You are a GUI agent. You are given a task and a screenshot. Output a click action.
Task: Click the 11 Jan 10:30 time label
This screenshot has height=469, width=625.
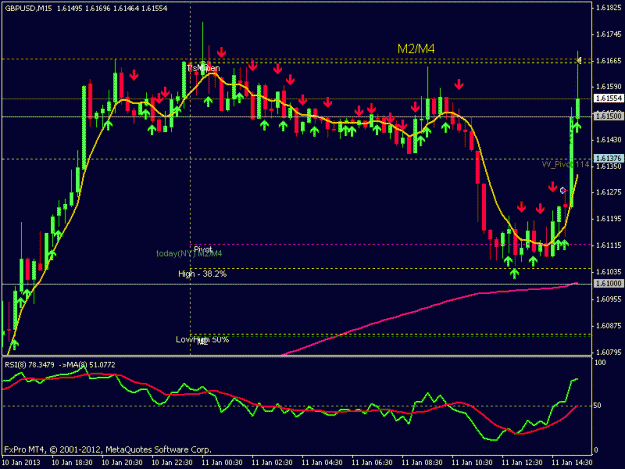(472, 463)
